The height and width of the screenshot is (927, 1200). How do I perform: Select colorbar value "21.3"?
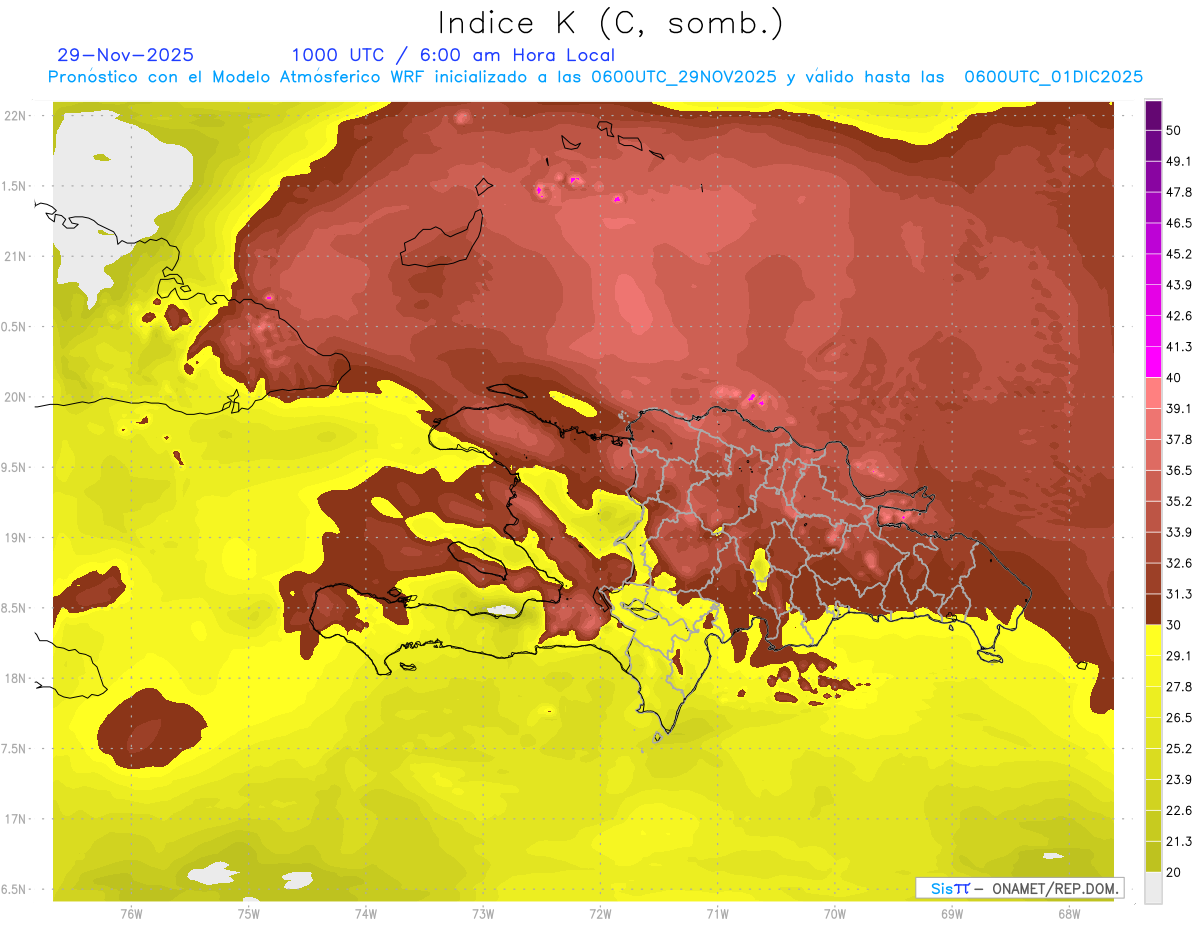[1179, 841]
